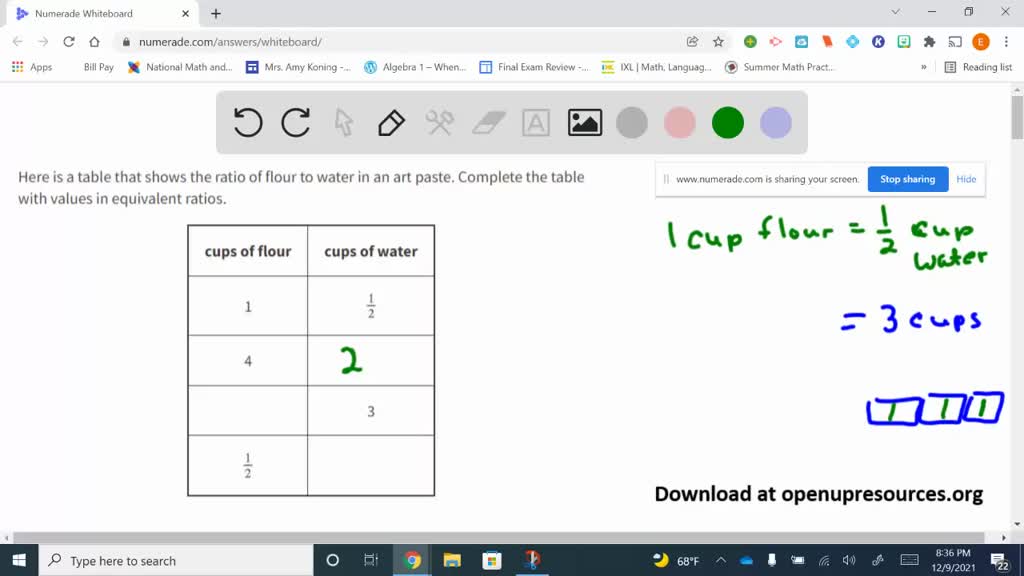Open the Windows Start menu
This screenshot has width=1024, height=576.
pos(19,560)
